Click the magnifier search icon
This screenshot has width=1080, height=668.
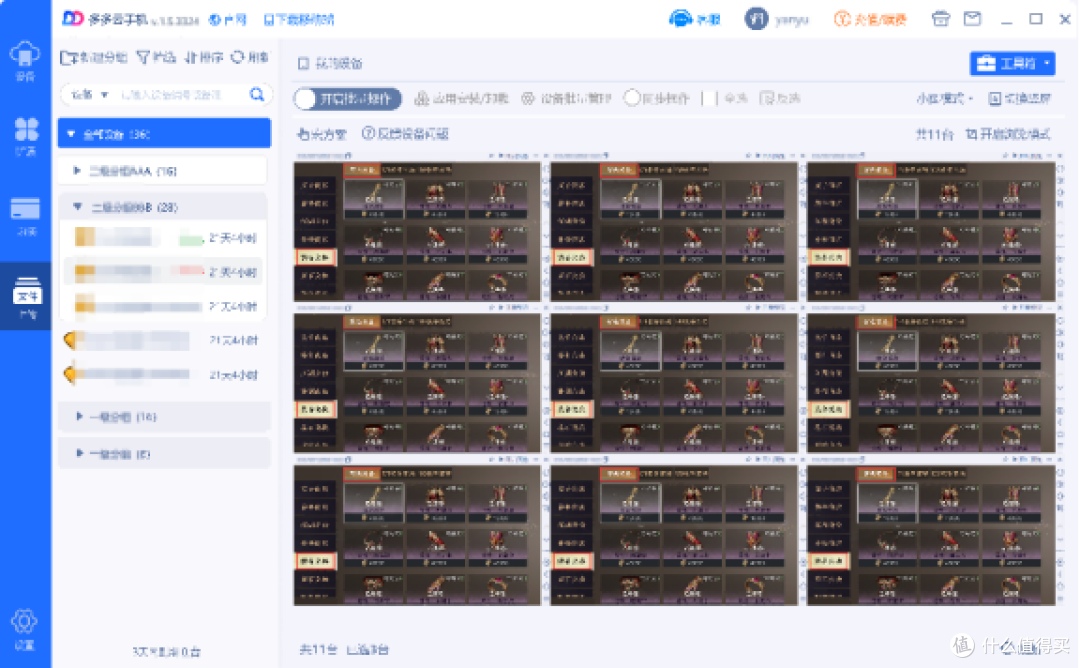(x=257, y=94)
